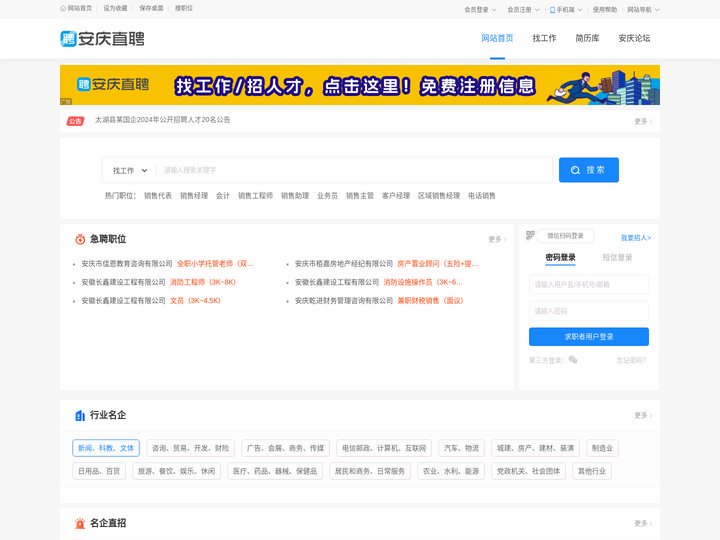
Task: Select the 汽车、物流 industry tag
Action: click(461, 448)
